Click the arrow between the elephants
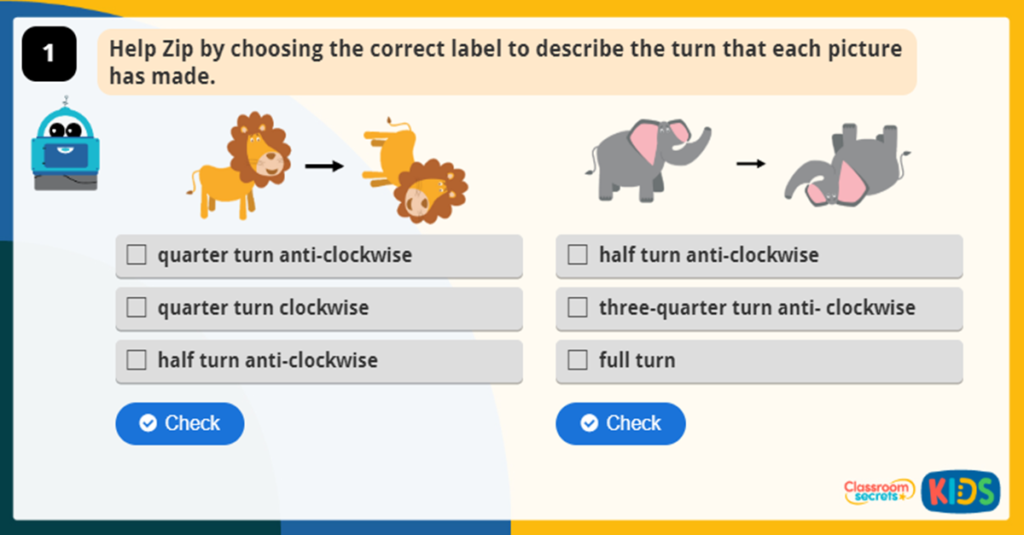 coord(750,163)
